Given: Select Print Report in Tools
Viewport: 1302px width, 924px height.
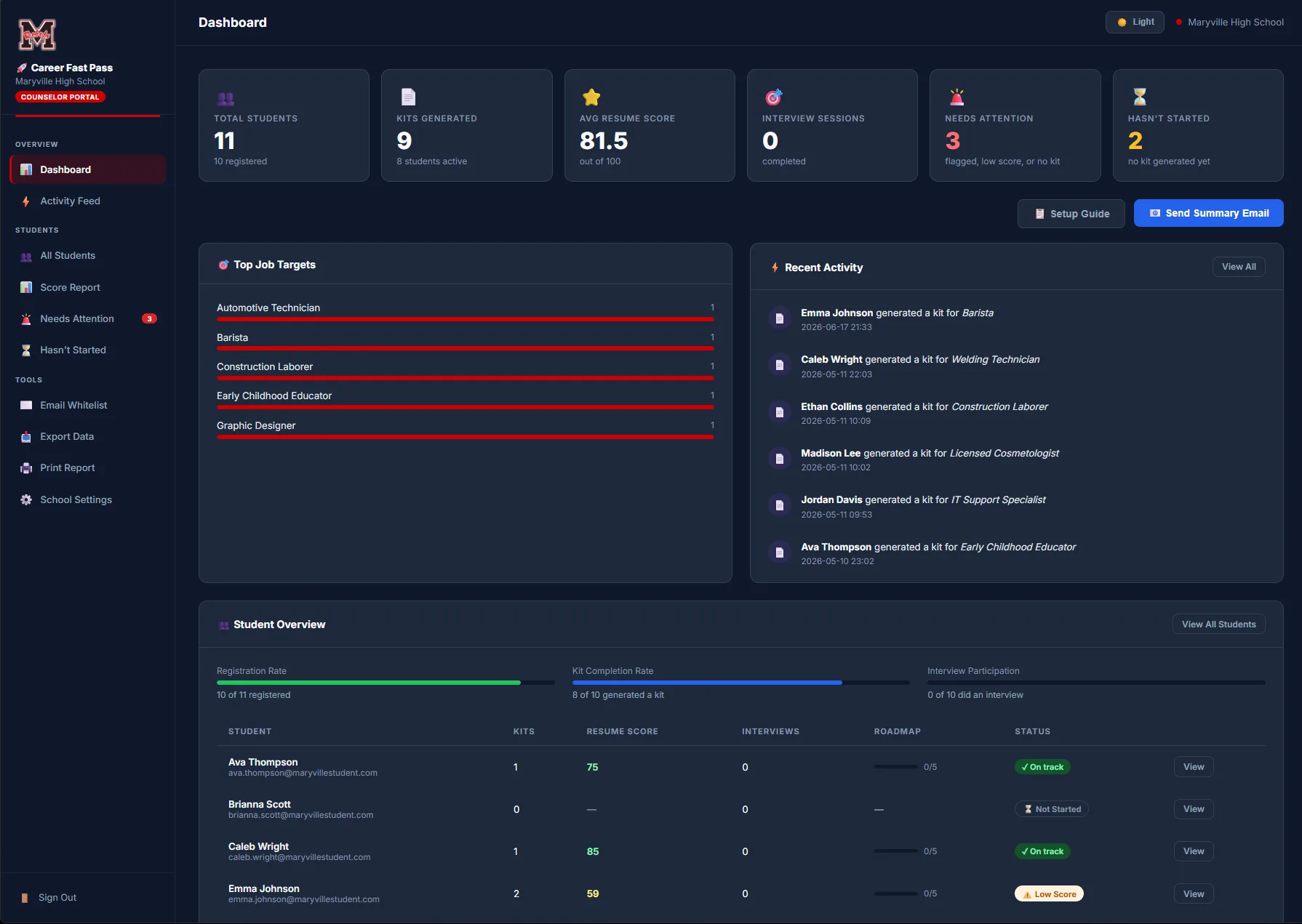Looking at the screenshot, I should (87, 468).
